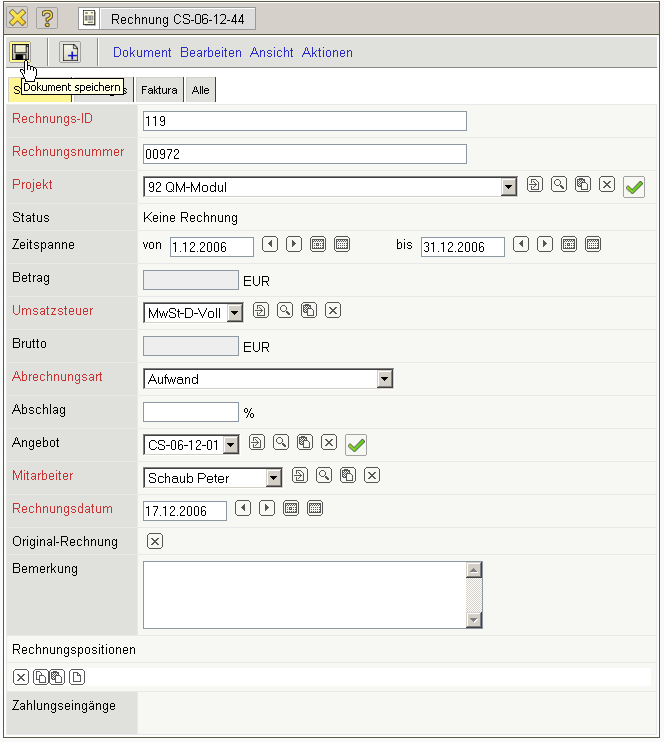This screenshot has height=742, width=664.
Task: Clear the Umsatzsteuer selection using its X icon
Action: [x=333, y=311]
